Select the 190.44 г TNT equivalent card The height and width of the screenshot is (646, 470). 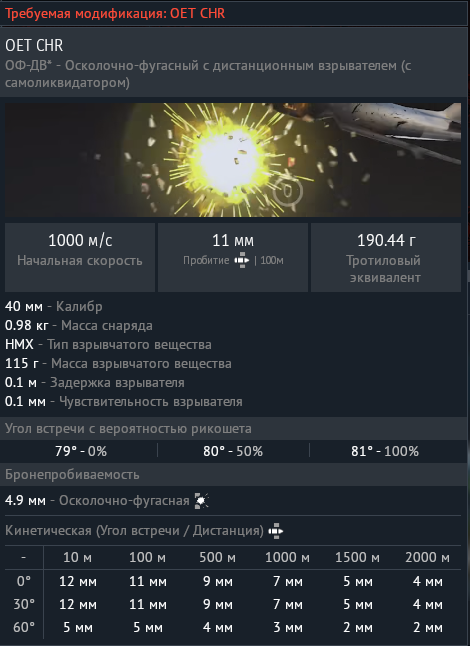pos(386,257)
